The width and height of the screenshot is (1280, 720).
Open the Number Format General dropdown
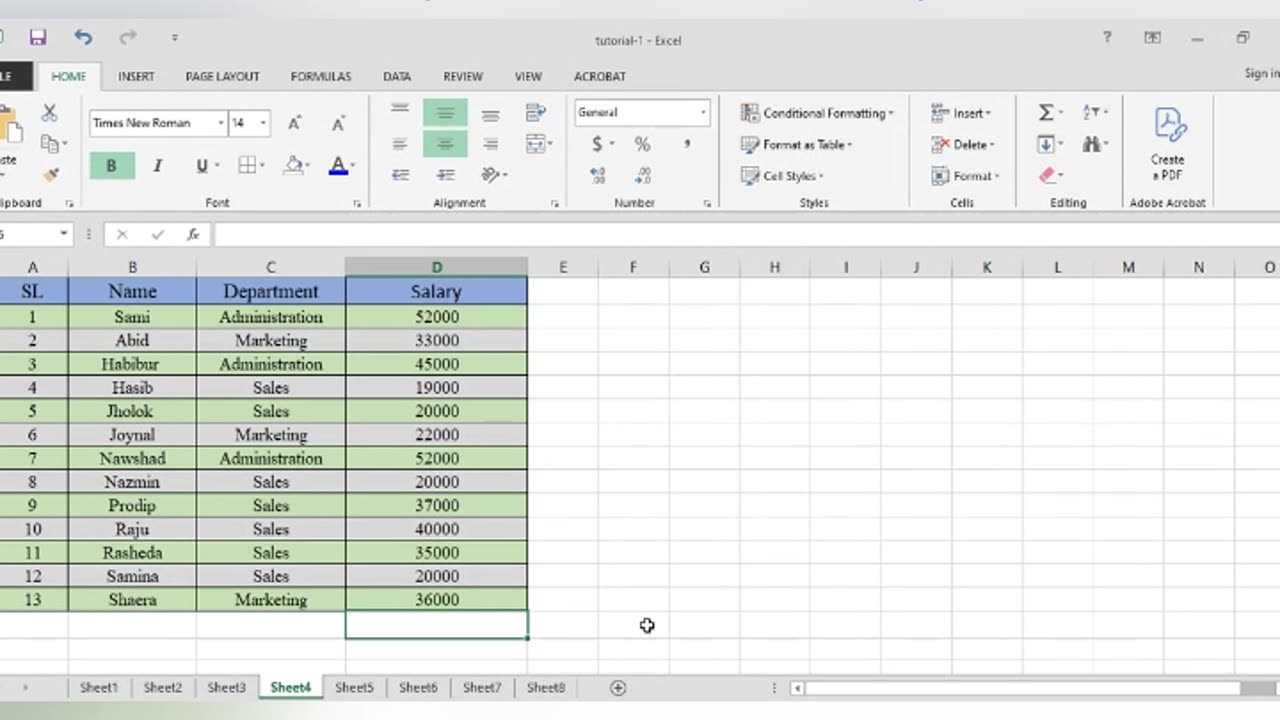703,113
